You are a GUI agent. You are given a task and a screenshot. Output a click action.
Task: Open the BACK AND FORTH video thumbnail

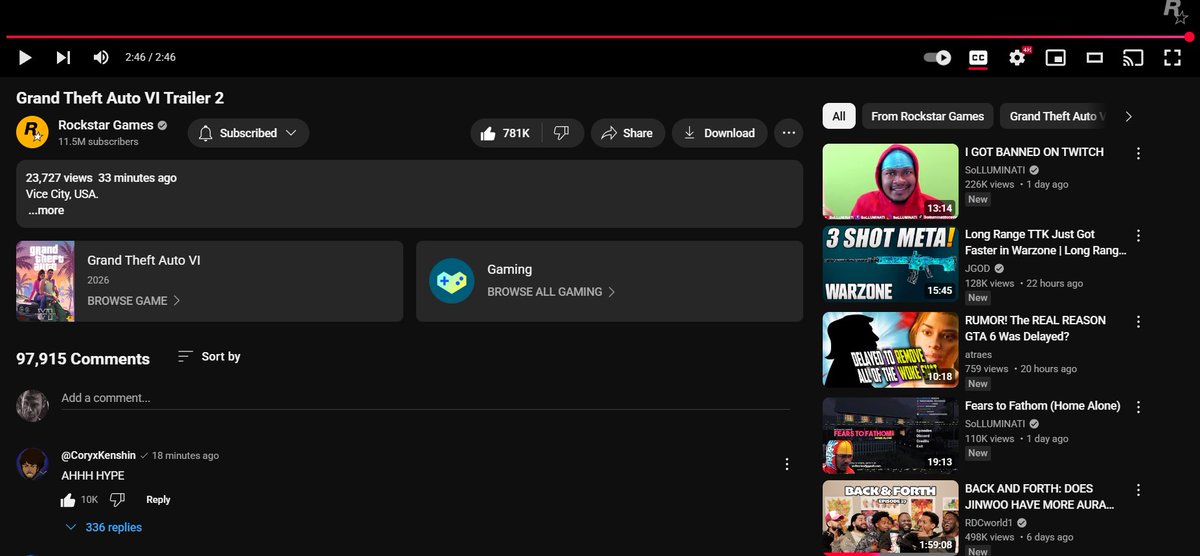890,518
